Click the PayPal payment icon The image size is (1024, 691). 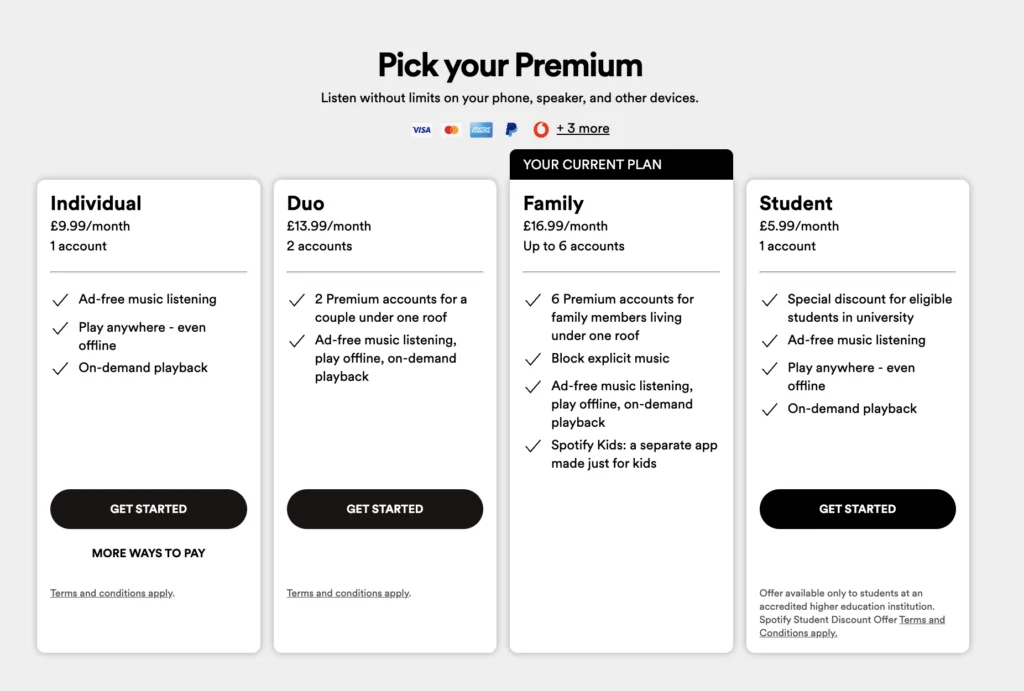510,129
